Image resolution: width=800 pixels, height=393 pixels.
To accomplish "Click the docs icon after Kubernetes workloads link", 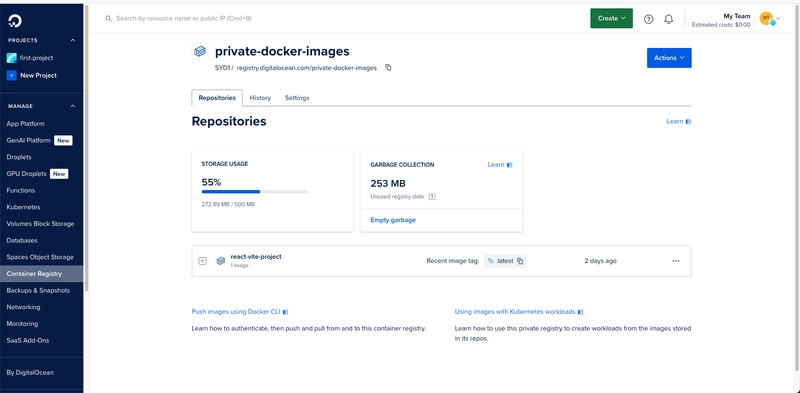I will tap(581, 312).
